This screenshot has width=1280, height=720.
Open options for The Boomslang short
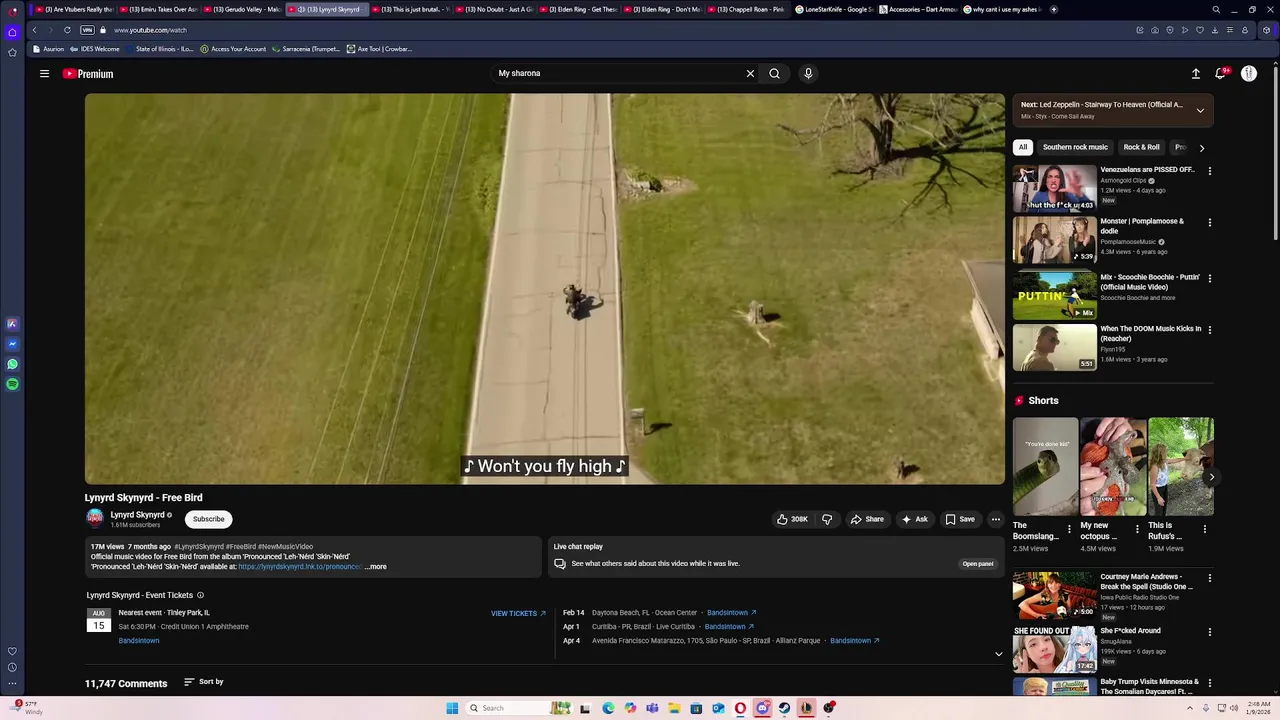point(1069,529)
